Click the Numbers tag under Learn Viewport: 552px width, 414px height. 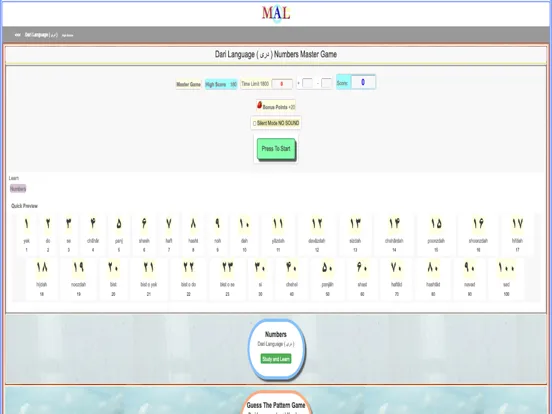[x=18, y=189]
